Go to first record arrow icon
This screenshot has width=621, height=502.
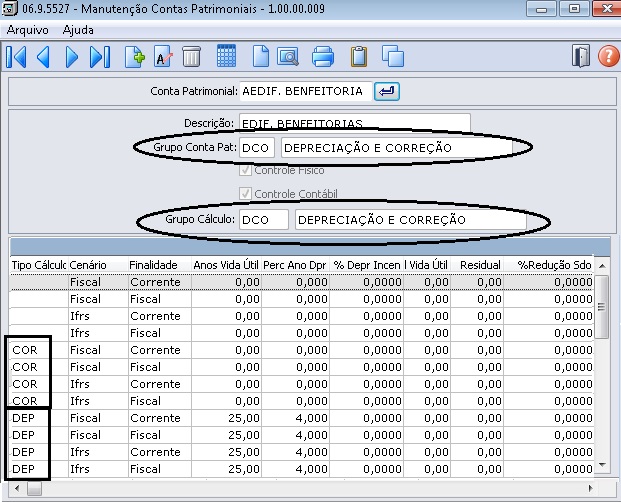click(17, 57)
